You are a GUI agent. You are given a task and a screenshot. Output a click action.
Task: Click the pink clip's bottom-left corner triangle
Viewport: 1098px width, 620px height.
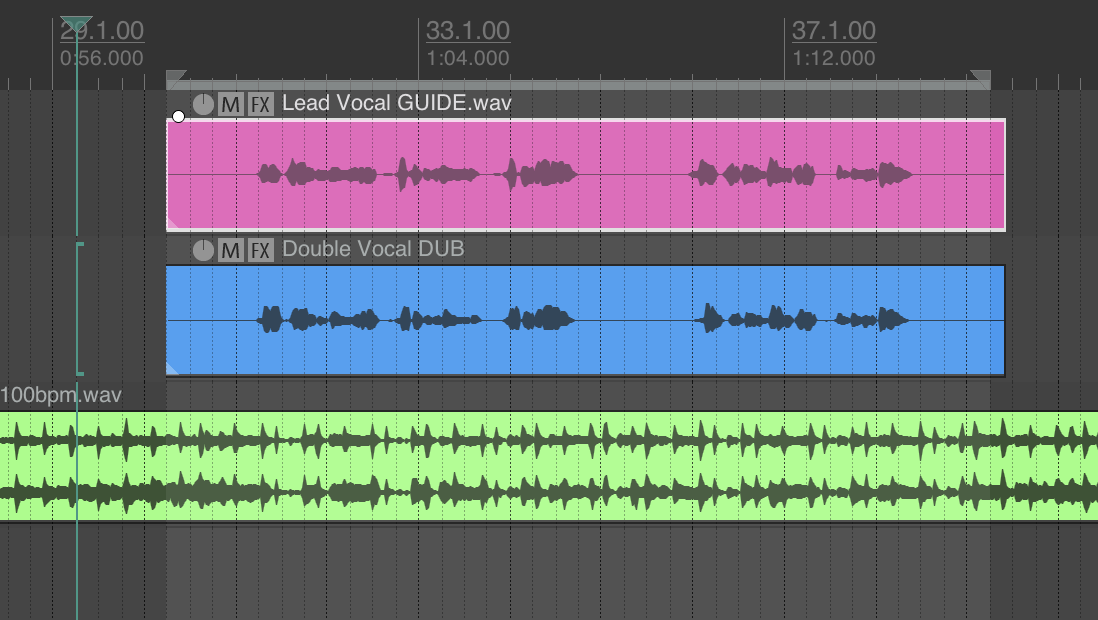point(172,224)
